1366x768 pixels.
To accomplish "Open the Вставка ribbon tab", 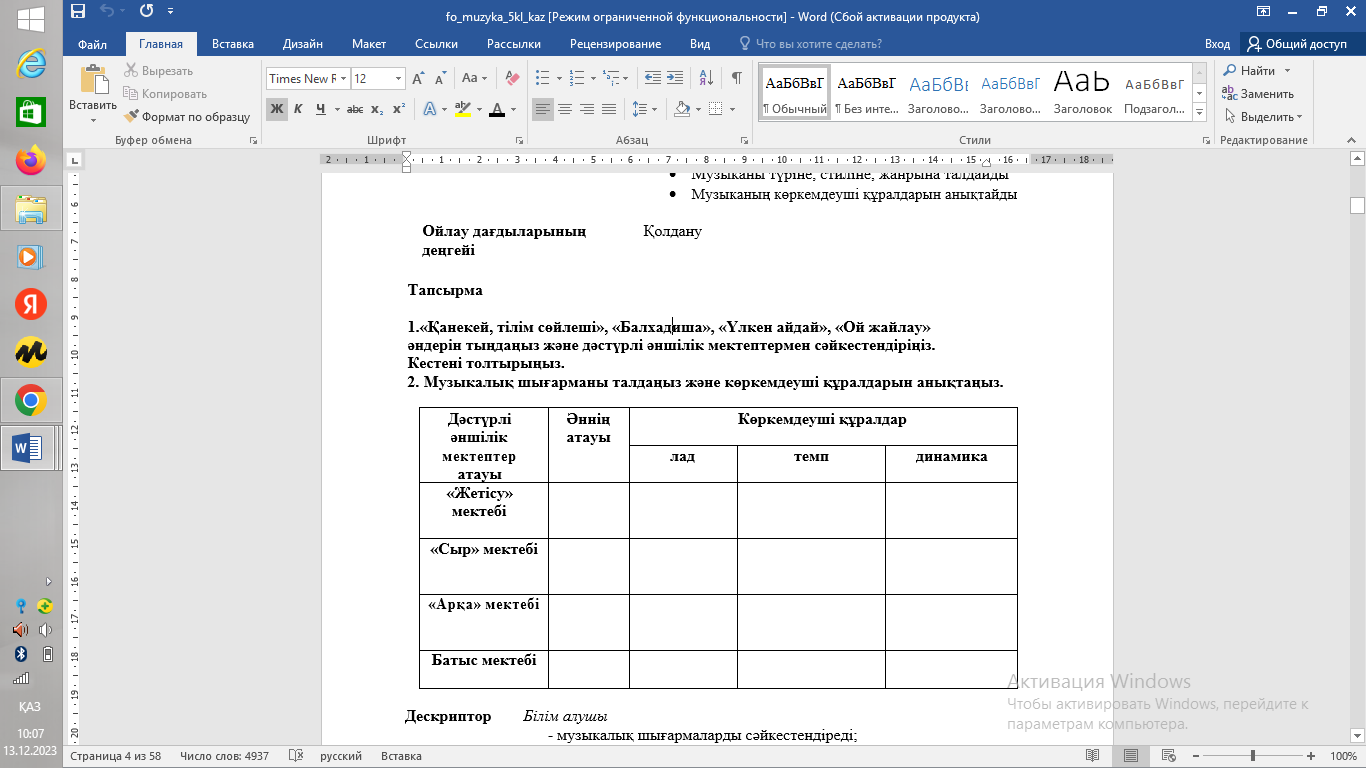I will pos(232,44).
